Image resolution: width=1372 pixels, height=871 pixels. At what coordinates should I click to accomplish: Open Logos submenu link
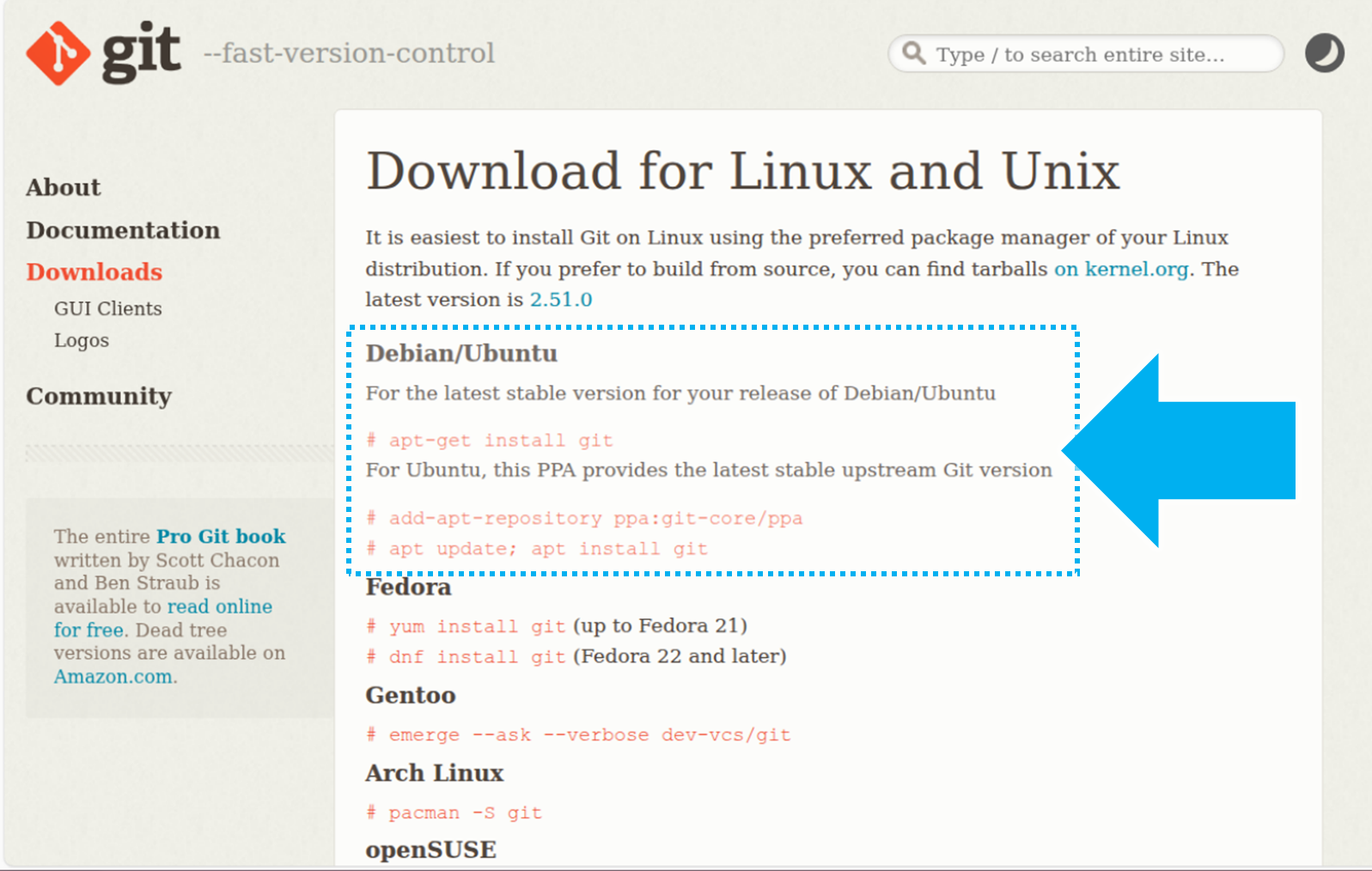[82, 340]
